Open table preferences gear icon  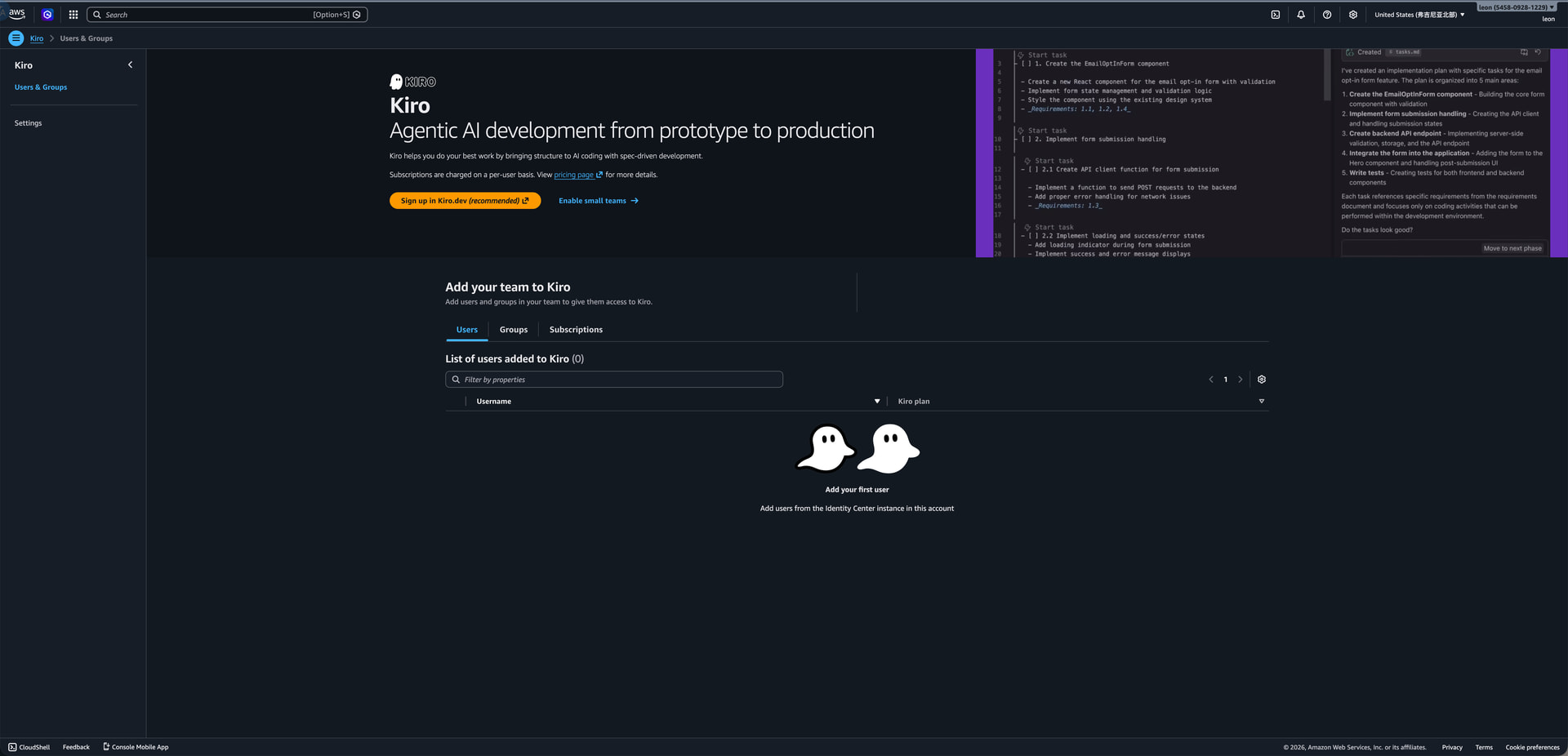[1262, 380]
